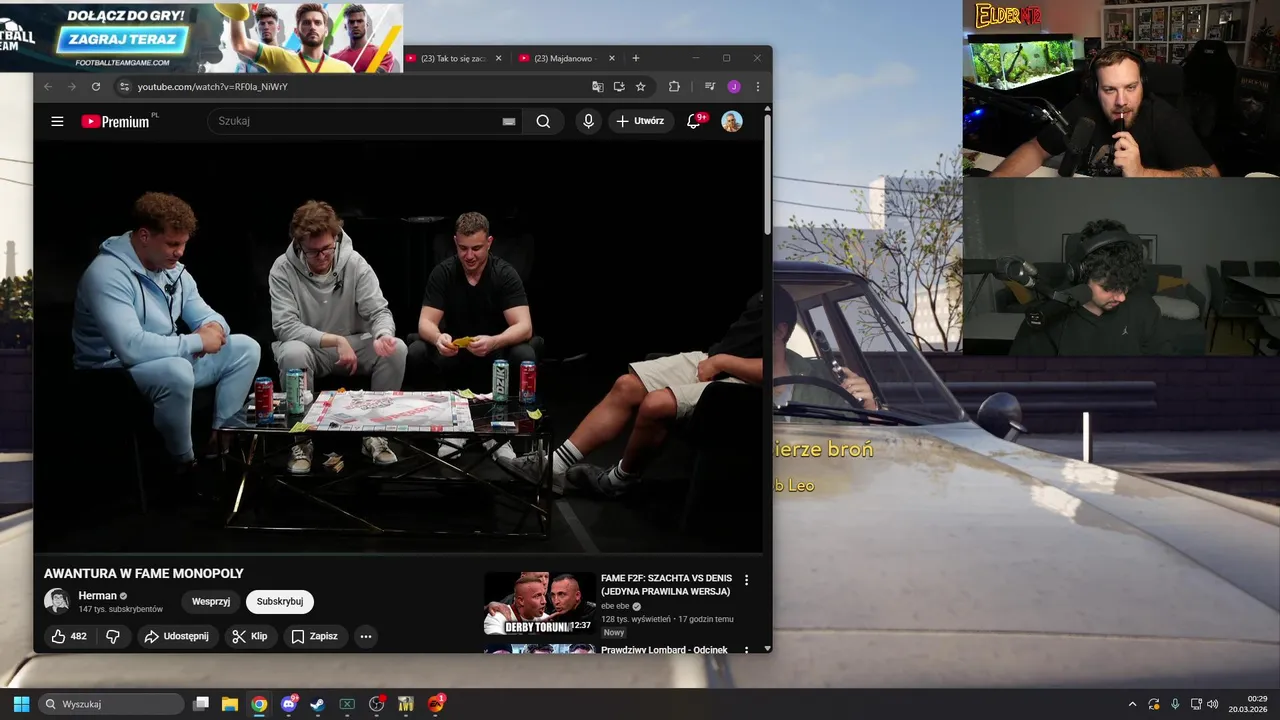Open the YouTube hamburger guide menu
Screen dimensions: 1280x720
[x=57, y=121]
